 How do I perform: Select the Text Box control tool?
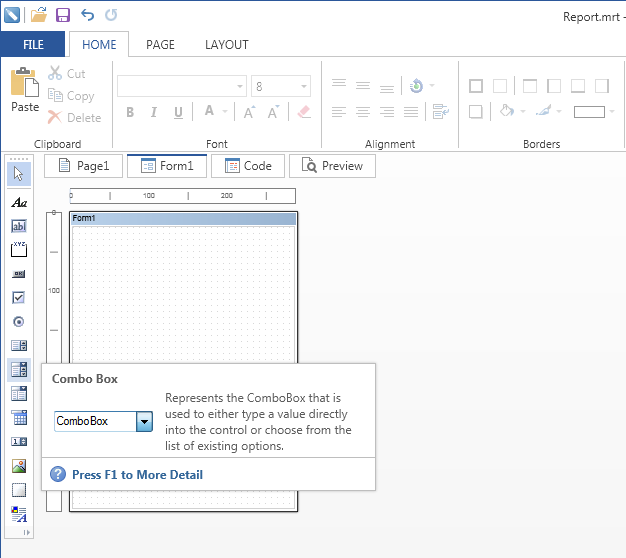coord(19,226)
